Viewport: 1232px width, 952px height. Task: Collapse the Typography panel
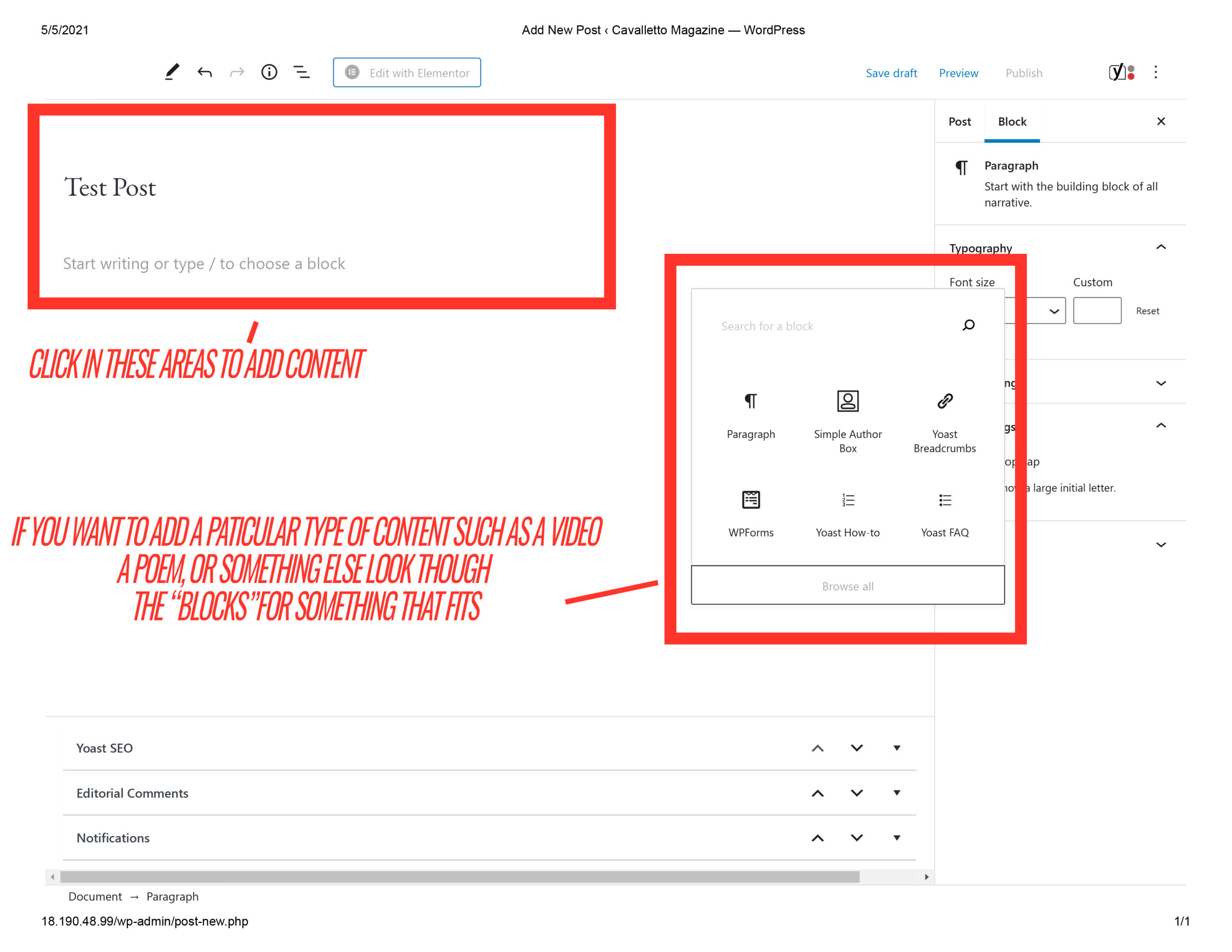(x=1161, y=247)
